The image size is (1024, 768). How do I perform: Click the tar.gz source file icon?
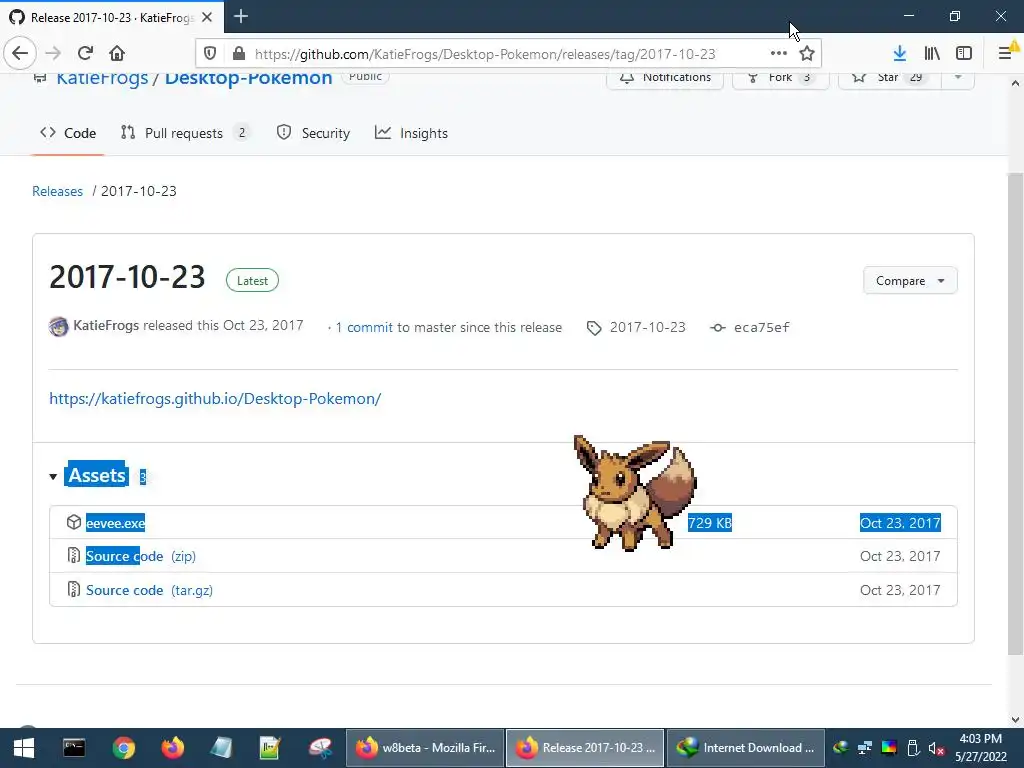74,590
